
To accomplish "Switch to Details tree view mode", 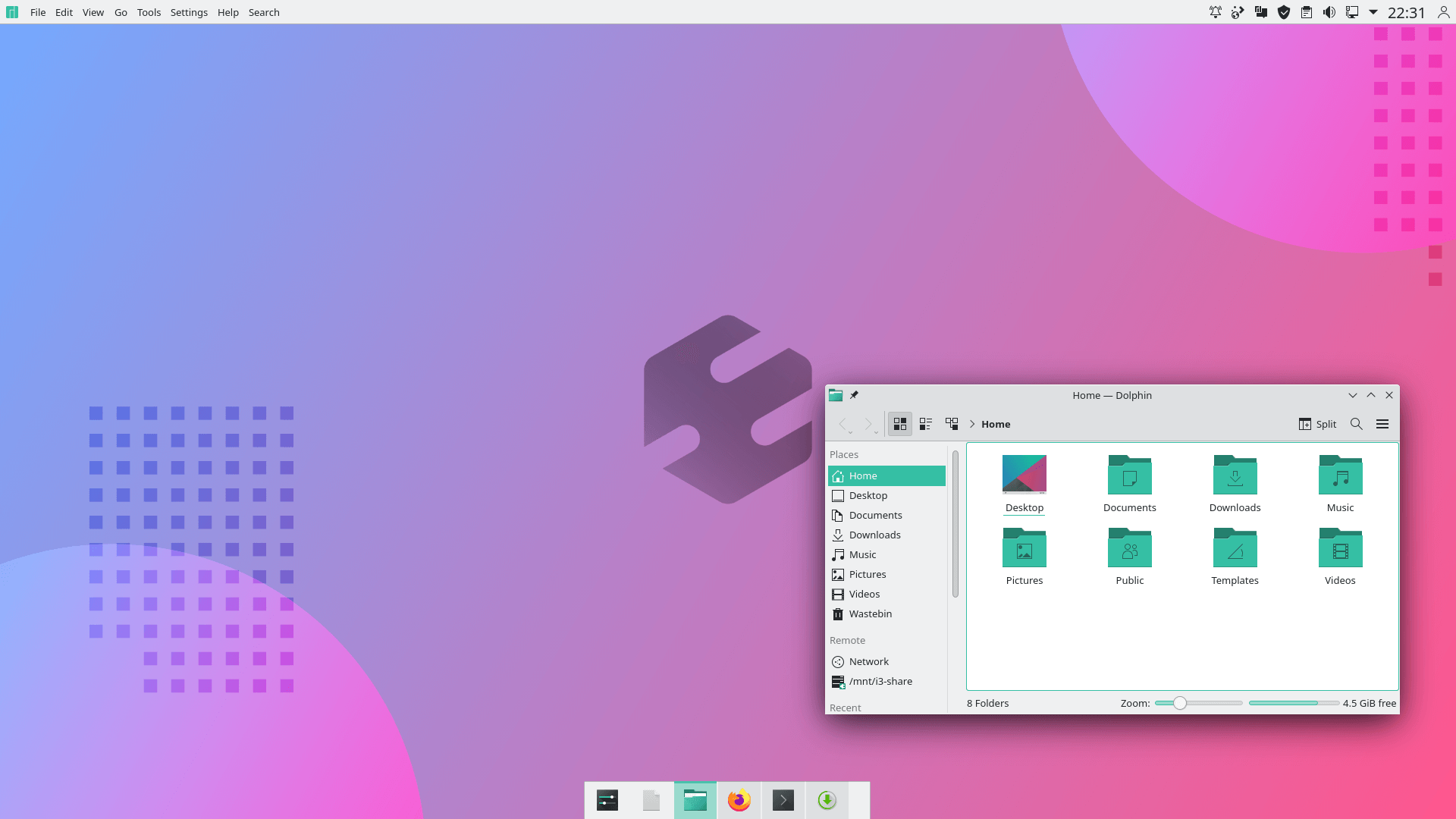I will coord(952,424).
